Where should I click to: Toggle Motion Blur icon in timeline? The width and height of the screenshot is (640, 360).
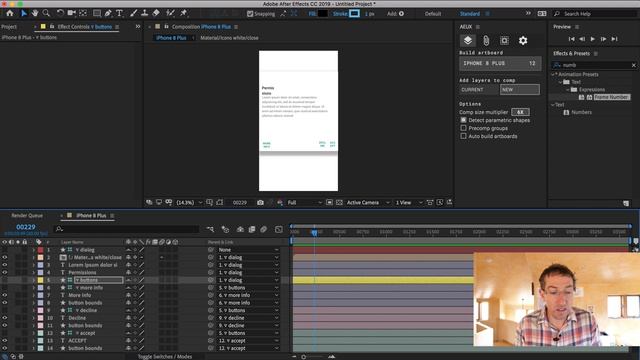264,229
